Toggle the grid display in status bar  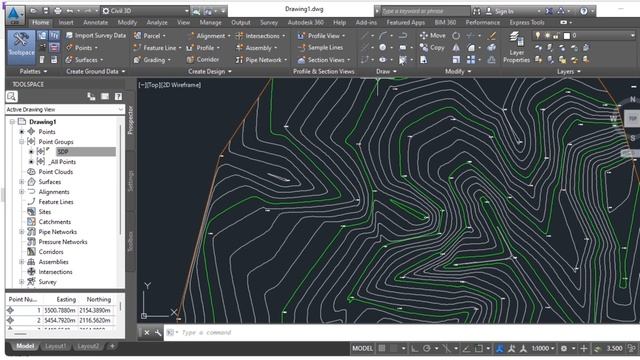pyautogui.click(x=382, y=348)
